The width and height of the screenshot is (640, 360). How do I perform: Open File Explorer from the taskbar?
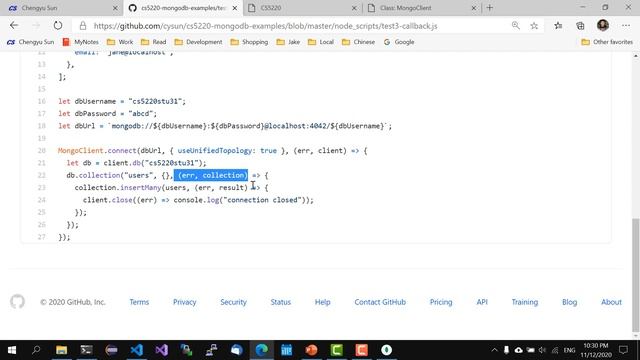pos(61,350)
